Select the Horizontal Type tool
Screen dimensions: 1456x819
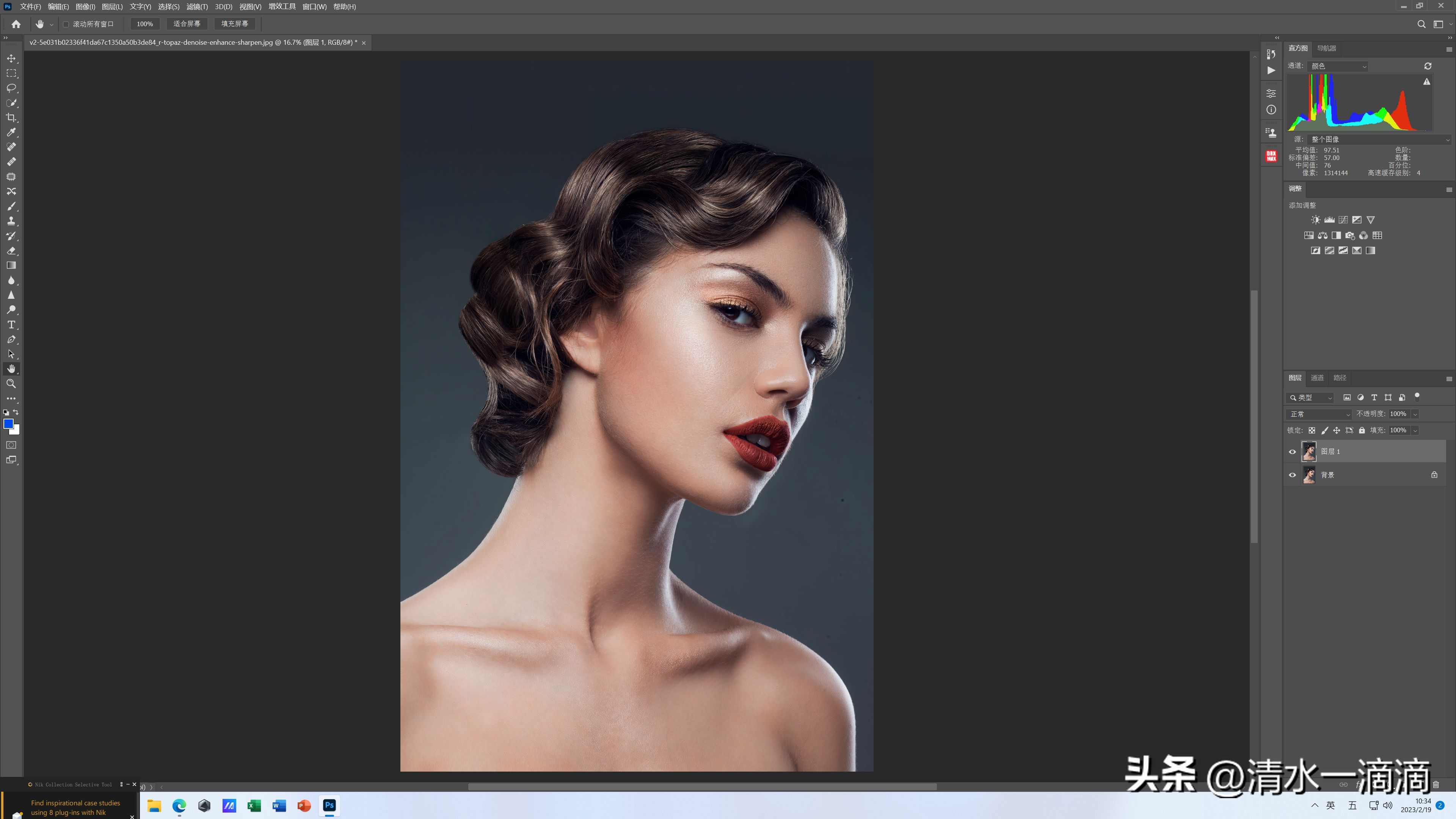[x=11, y=325]
